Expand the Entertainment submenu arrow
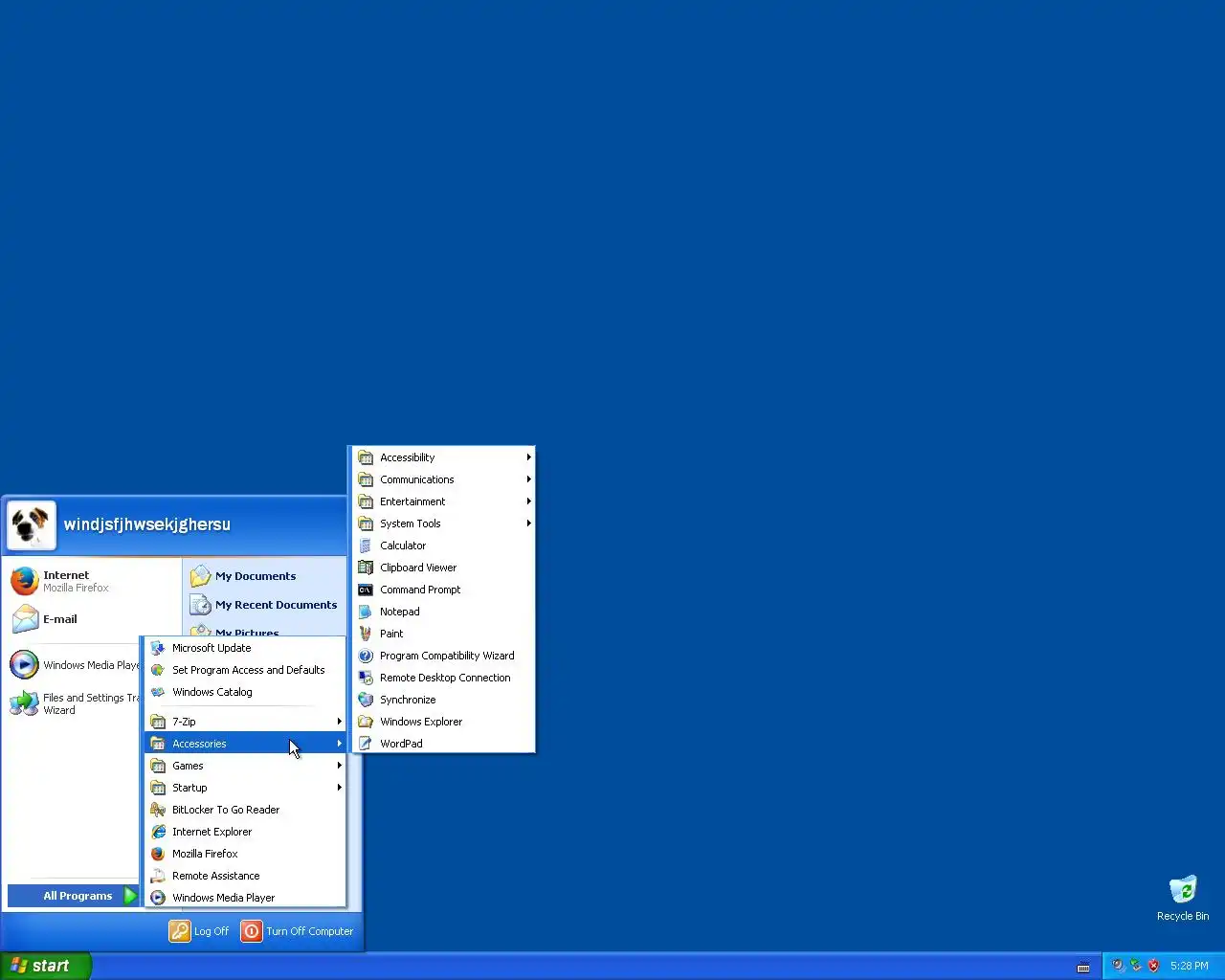Viewport: 1225px width, 980px height. [528, 501]
